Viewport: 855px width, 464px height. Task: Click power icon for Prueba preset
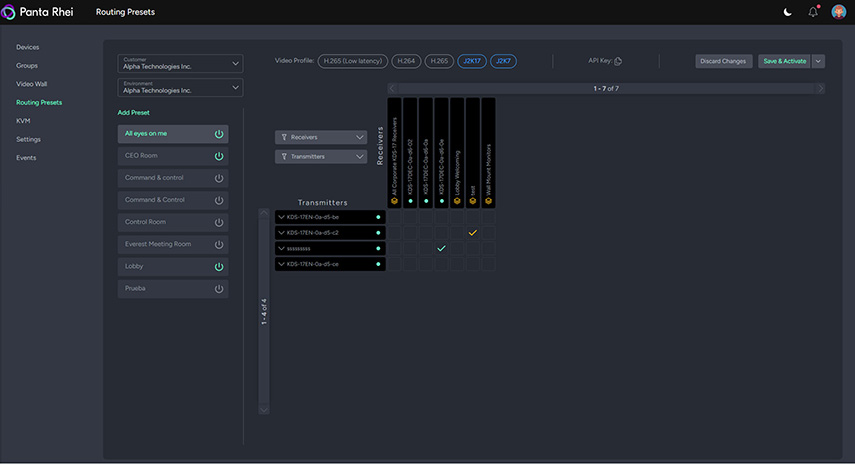pos(219,289)
